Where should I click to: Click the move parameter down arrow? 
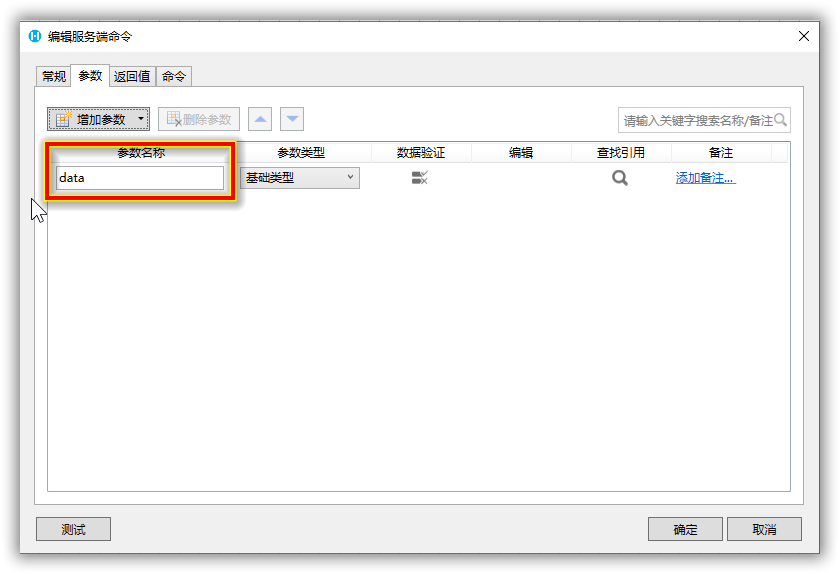[x=292, y=119]
